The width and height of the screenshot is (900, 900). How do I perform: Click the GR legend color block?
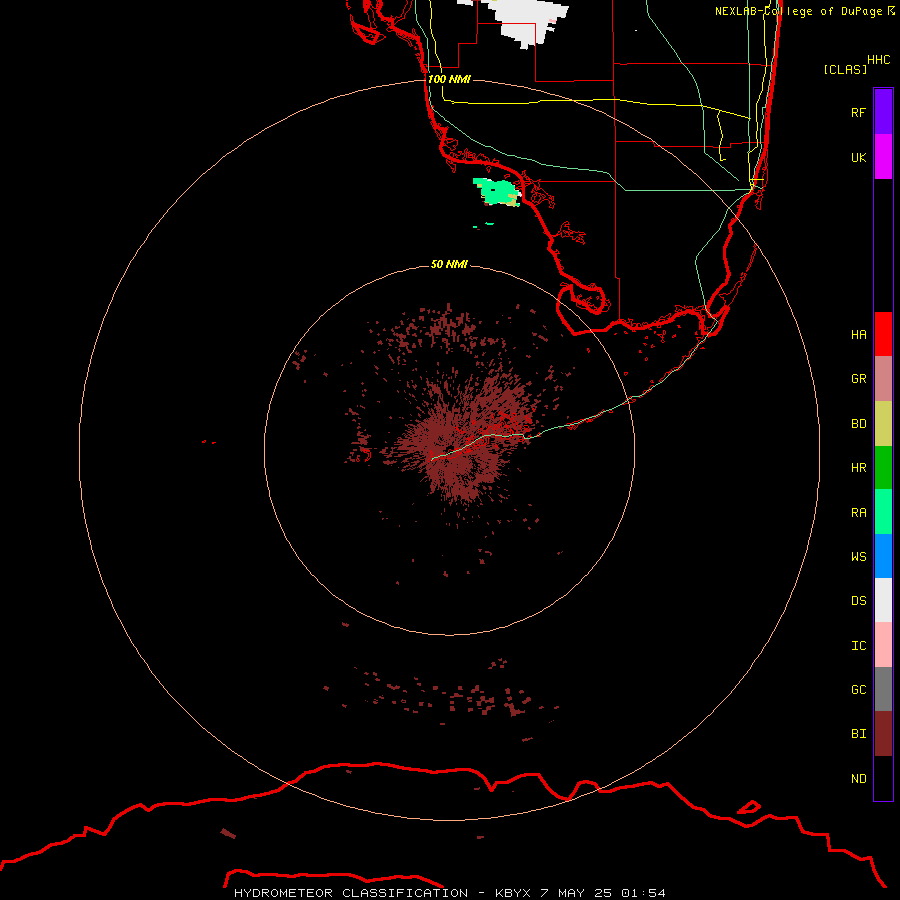pyautogui.click(x=883, y=379)
